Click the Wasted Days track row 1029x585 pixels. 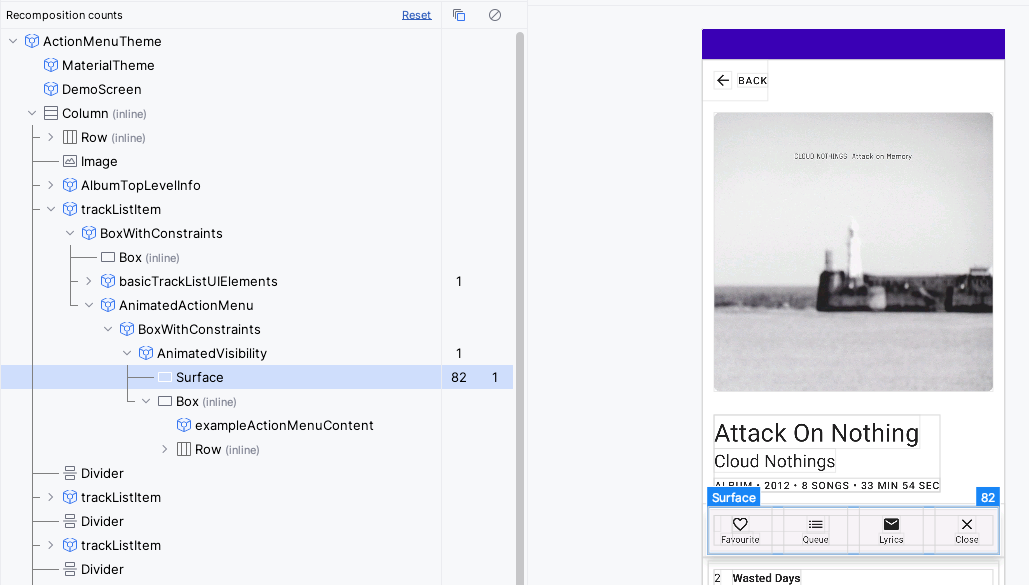853,577
